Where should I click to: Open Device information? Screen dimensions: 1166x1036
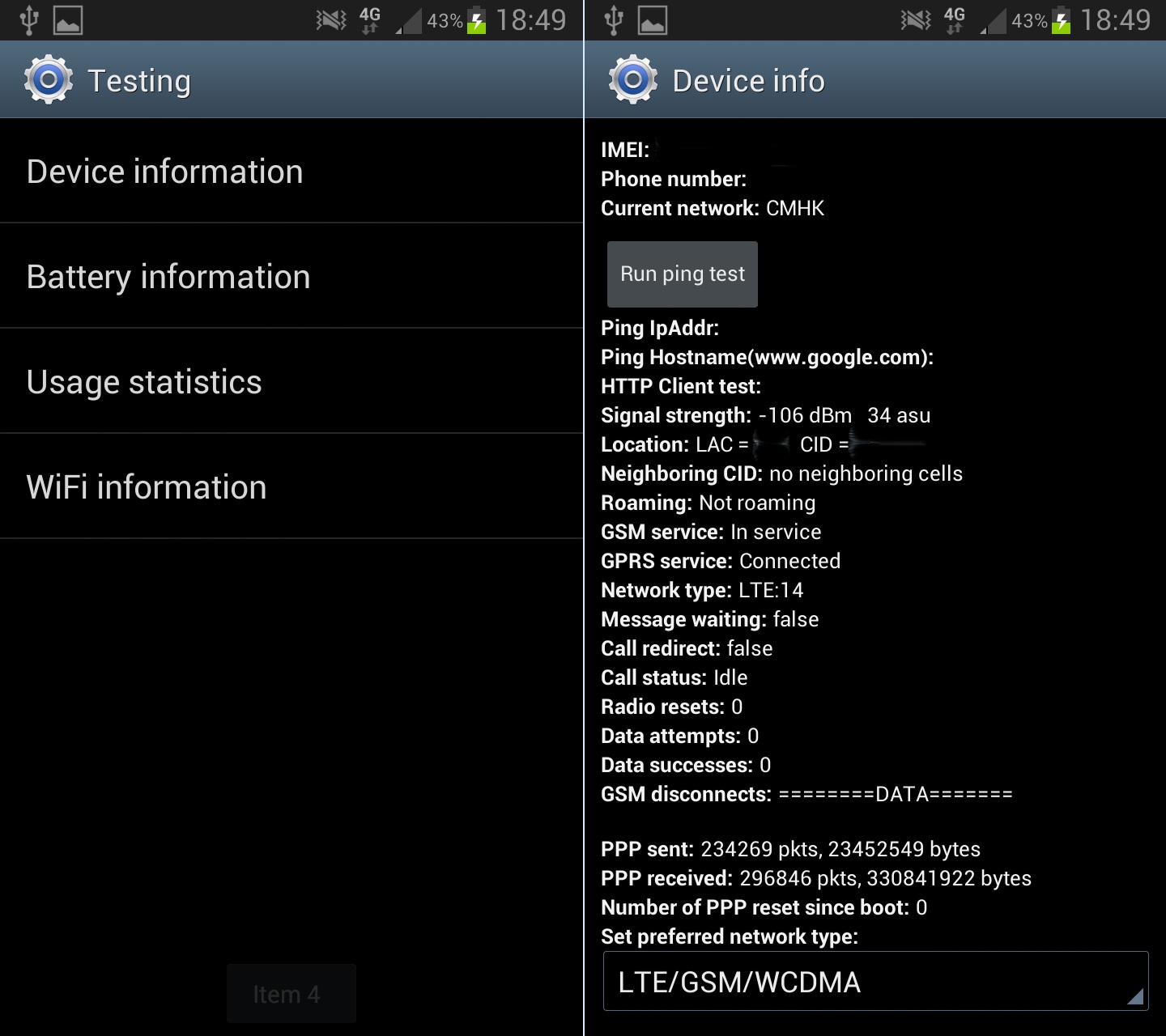click(x=291, y=171)
